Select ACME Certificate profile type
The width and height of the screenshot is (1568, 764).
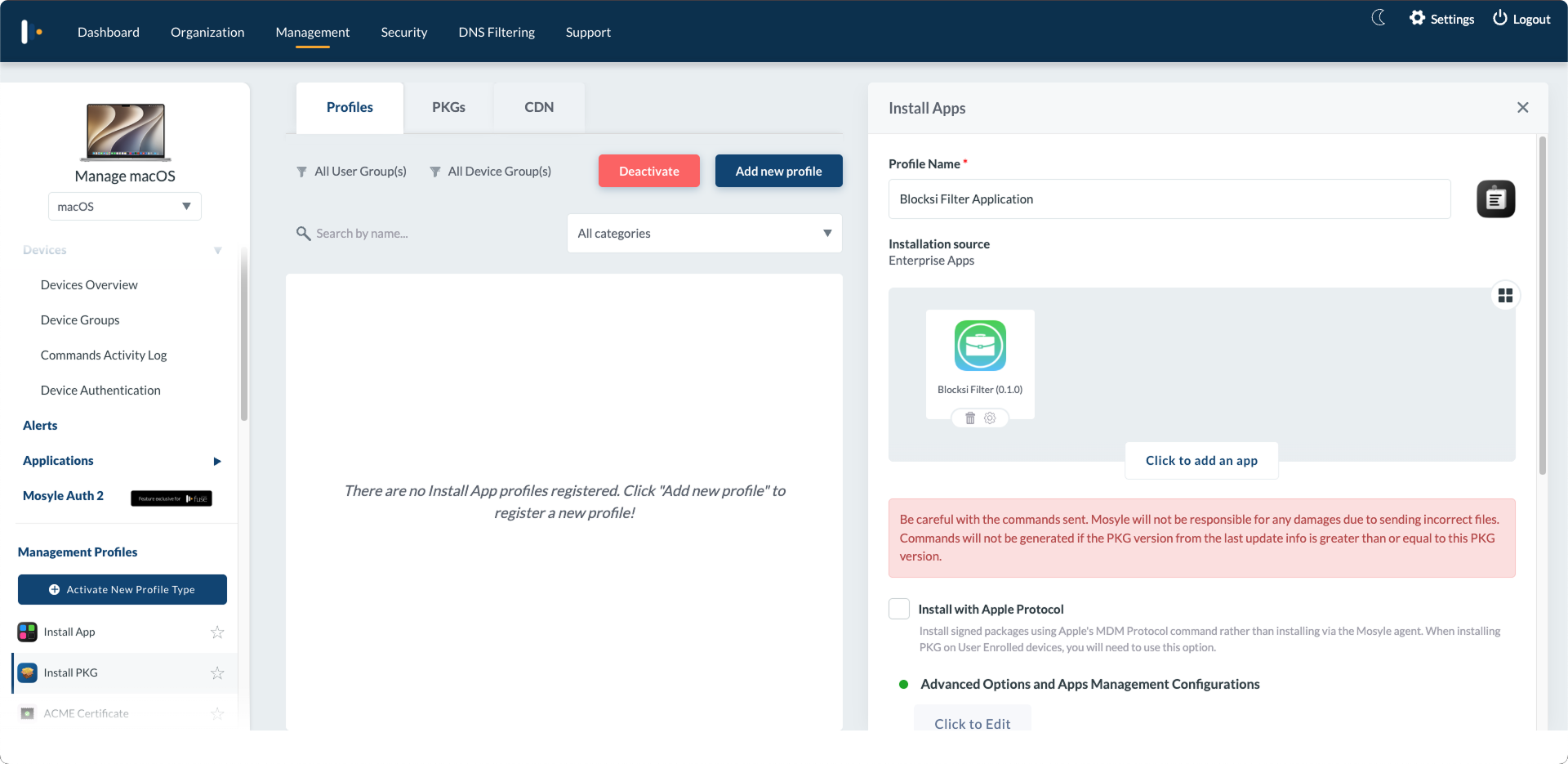125,714
